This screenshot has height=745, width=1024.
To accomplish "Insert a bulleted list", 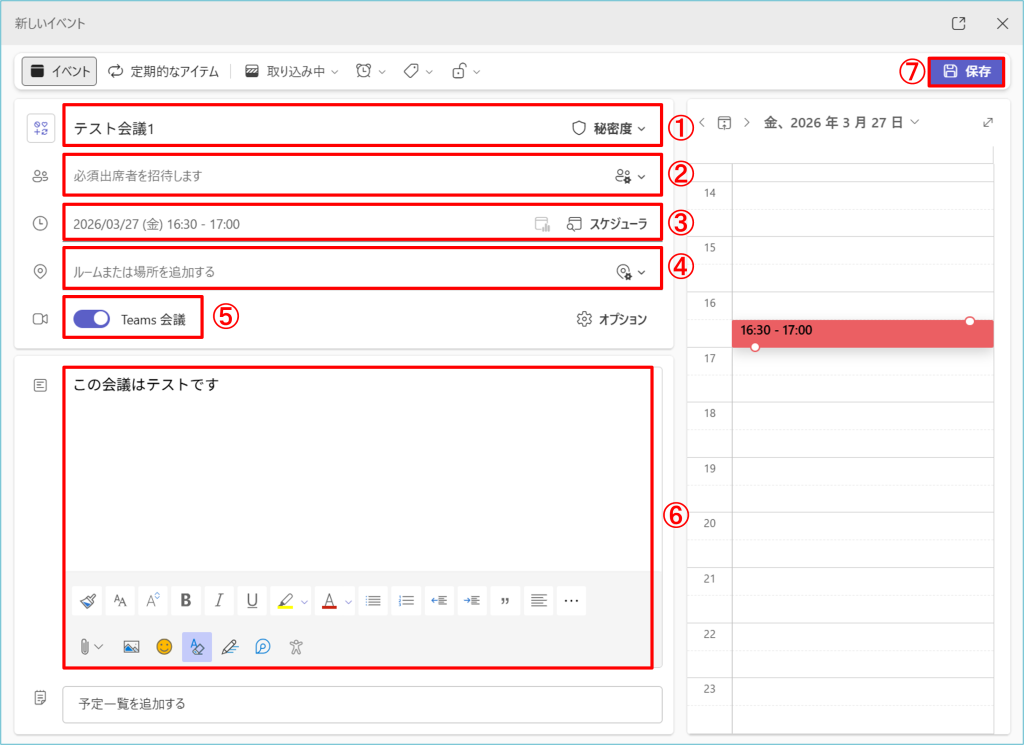I will coord(373,601).
